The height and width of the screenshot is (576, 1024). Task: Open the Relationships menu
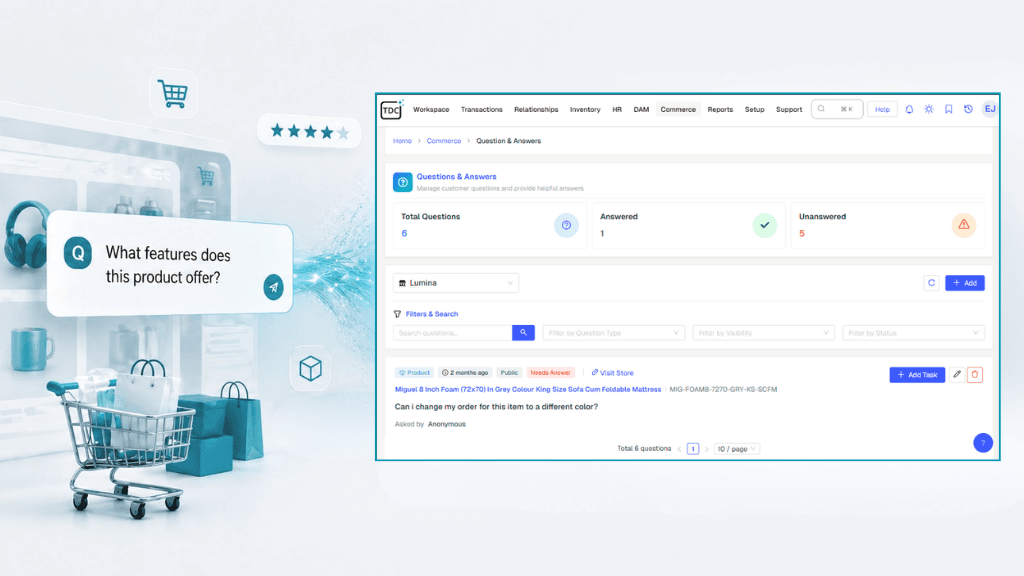point(536,110)
